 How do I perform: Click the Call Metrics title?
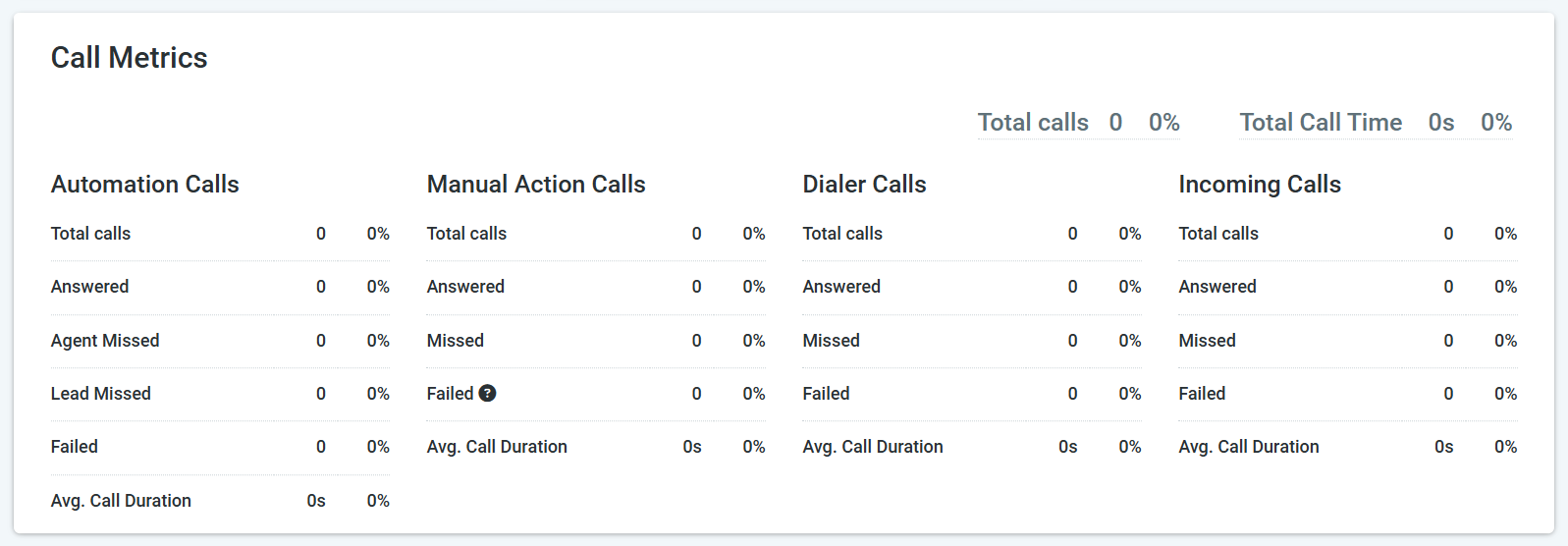[x=129, y=58]
